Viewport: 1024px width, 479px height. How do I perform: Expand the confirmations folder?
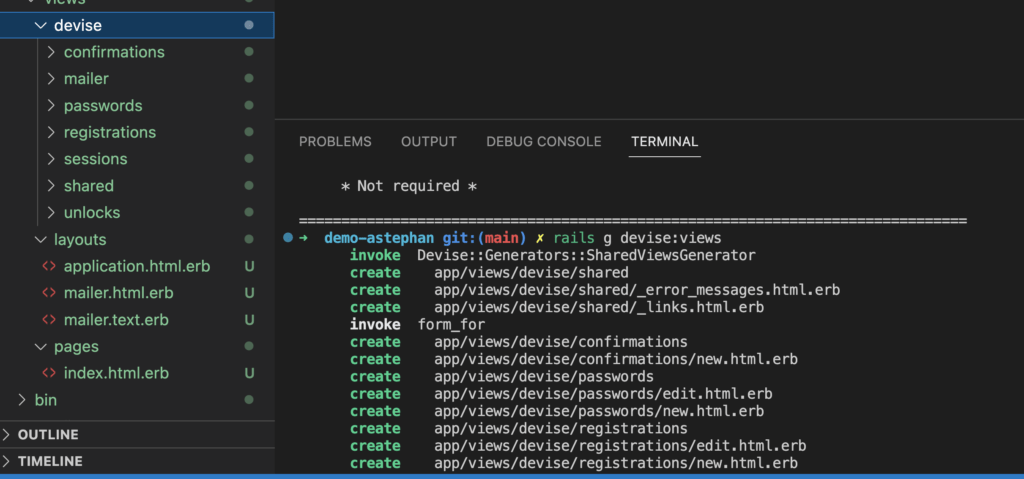[52, 52]
